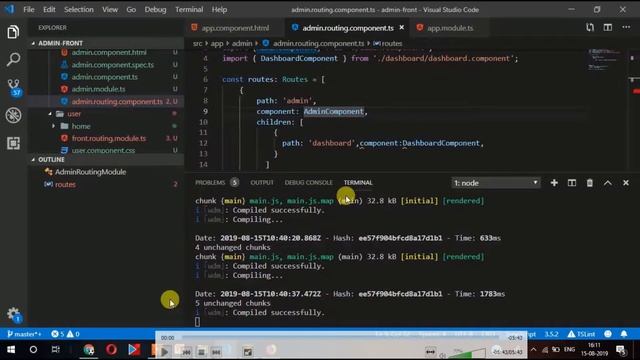Open the Extensions view in the activity bar
640x360 pixels.
(x=13, y=143)
